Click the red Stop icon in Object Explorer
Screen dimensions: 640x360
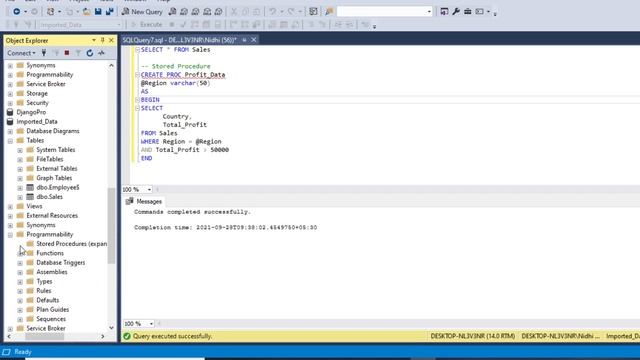[x=67, y=53]
